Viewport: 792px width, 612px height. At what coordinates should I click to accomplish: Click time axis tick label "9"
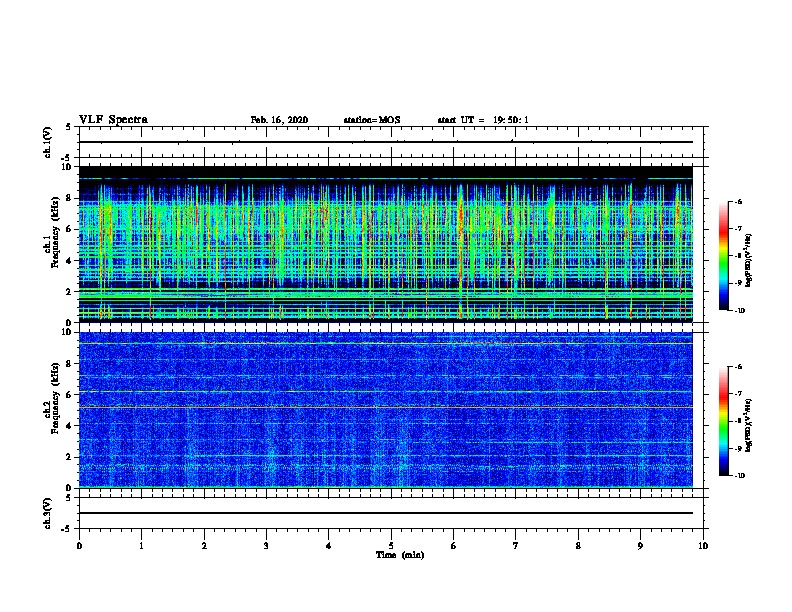point(640,546)
